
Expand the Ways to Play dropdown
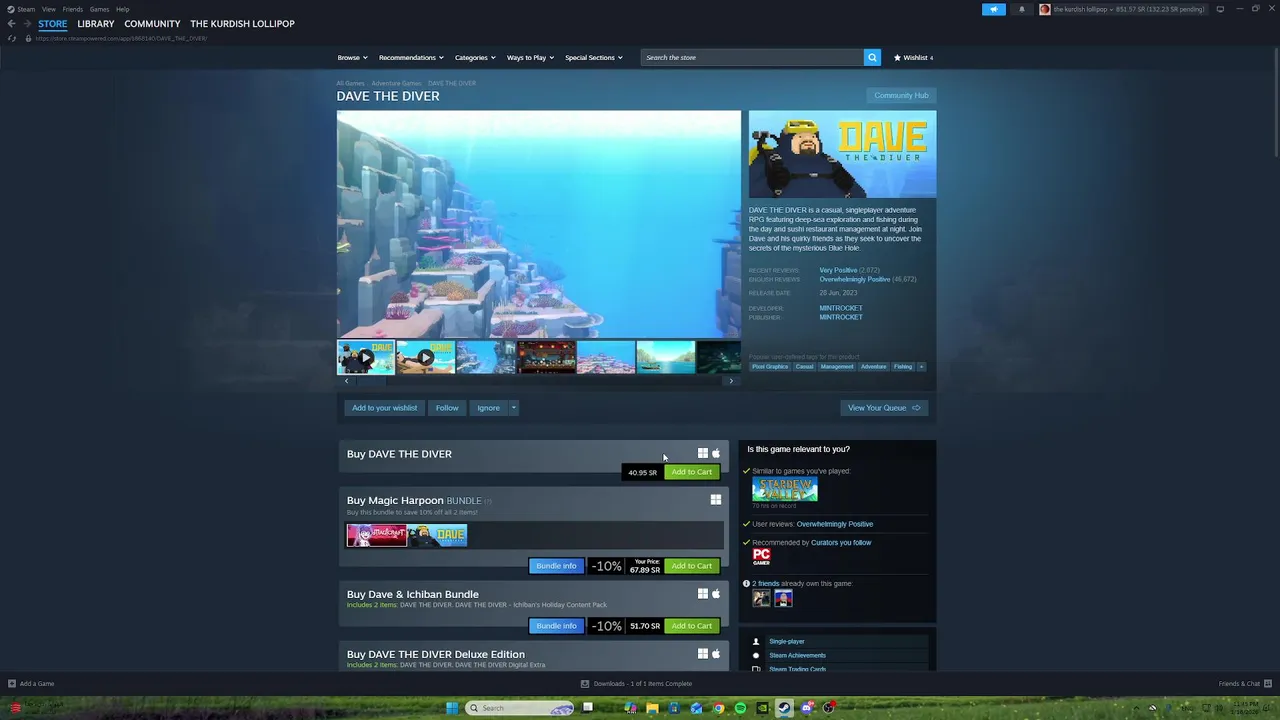click(x=529, y=57)
